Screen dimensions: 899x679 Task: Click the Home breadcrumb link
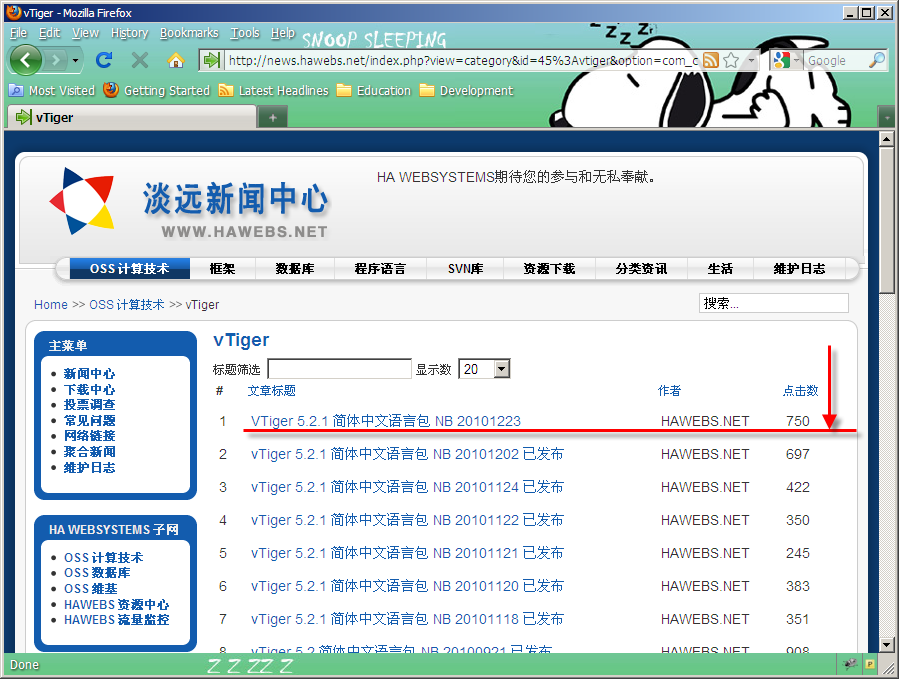[50, 305]
